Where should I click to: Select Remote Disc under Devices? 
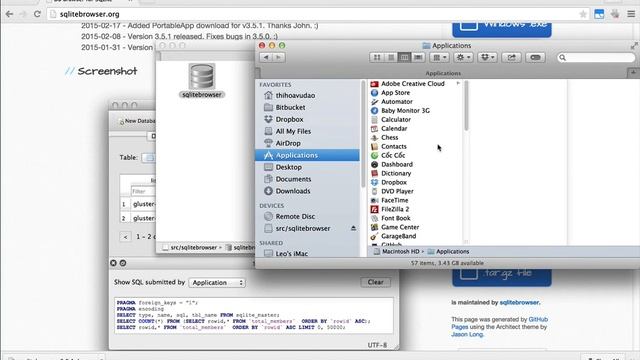(x=295, y=216)
